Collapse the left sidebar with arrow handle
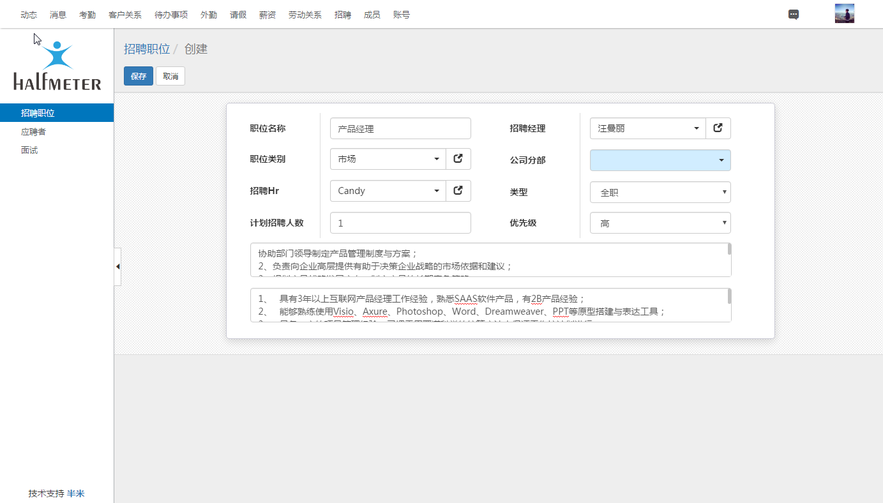883x503 pixels. point(117,267)
